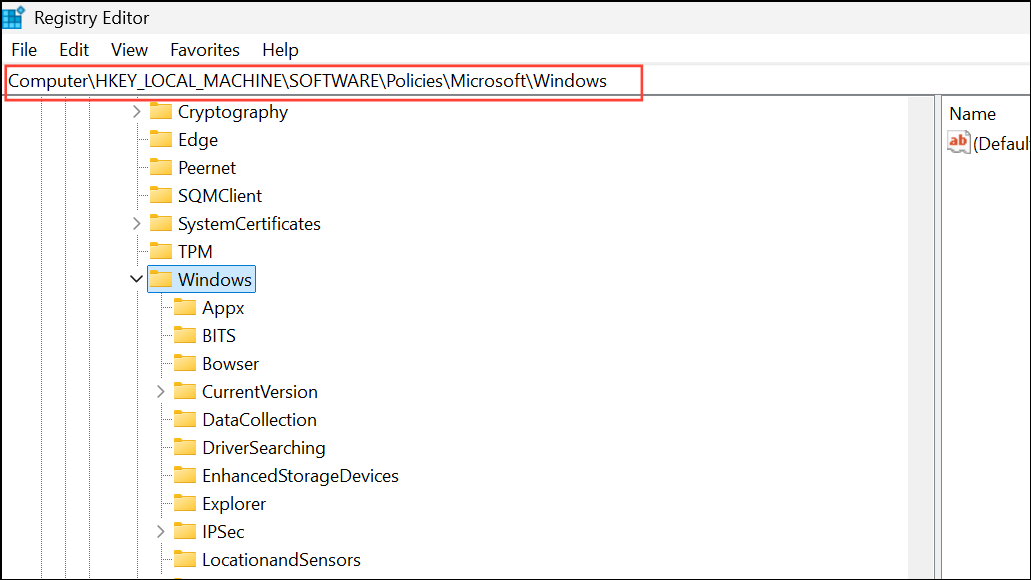The width and height of the screenshot is (1031, 580).
Task: Click the Appx folder icon
Action: click(185, 307)
